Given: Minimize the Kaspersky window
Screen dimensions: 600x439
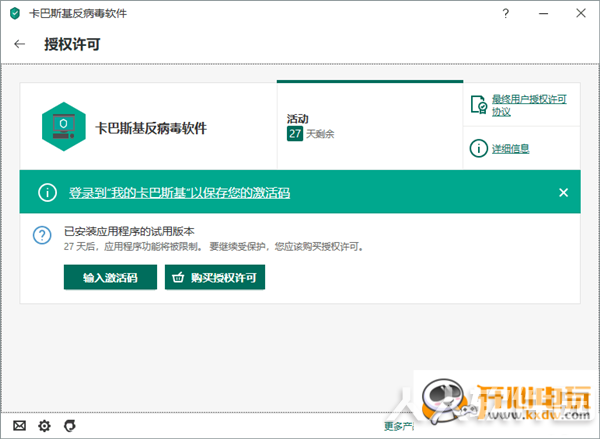Looking at the screenshot, I should (543, 13).
